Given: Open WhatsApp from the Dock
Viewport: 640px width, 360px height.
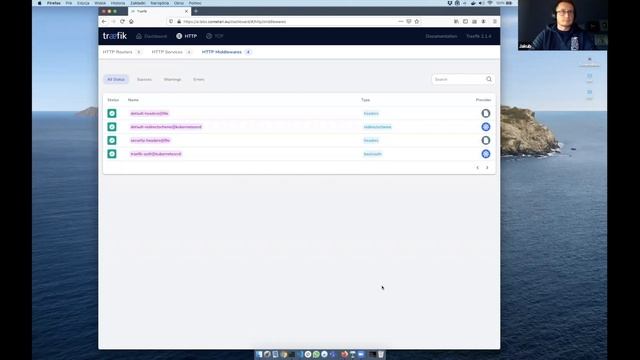Looking at the screenshot, I should [x=316, y=354].
